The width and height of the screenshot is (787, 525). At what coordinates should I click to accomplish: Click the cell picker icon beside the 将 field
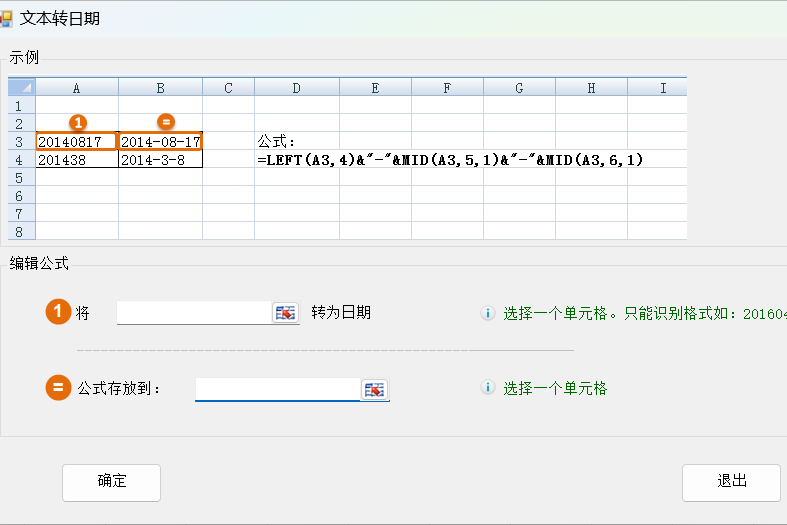tap(286, 313)
